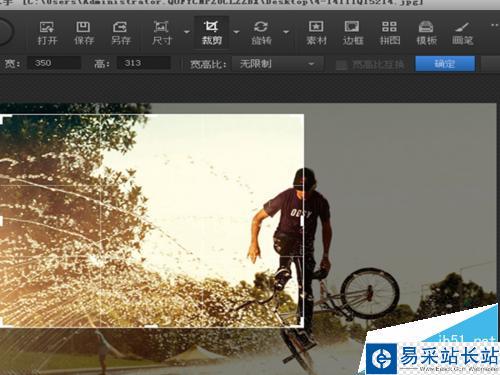Expand the 旋转 dropdown arrow
Viewport: 500px width, 375px height.
coord(286,32)
